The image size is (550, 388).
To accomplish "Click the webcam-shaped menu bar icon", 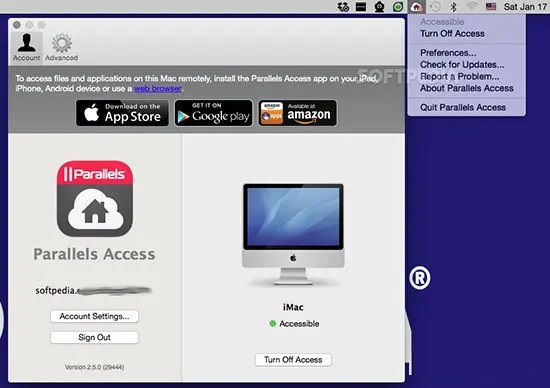I will (379, 7).
